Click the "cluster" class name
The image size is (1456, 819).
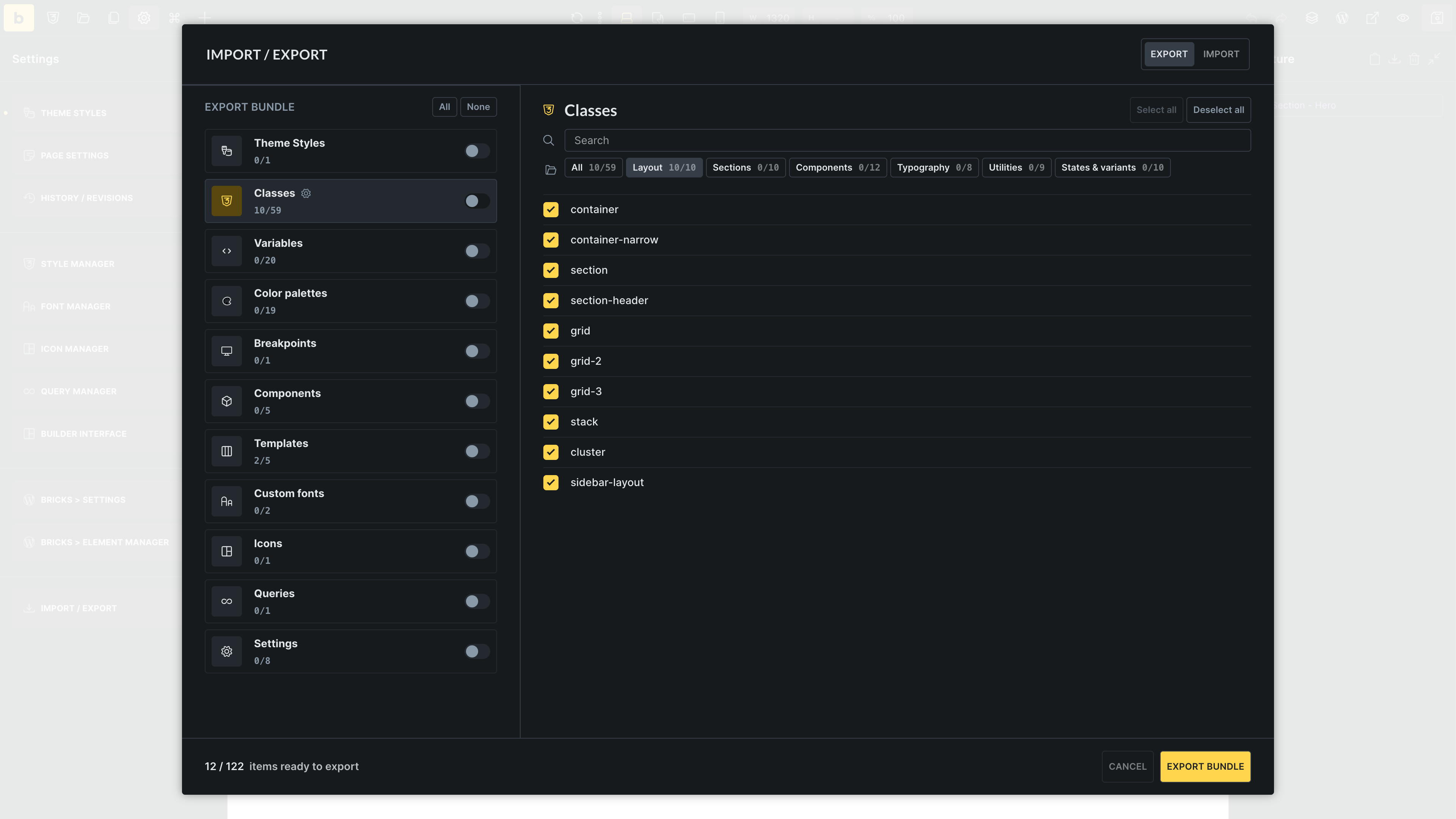[588, 452]
